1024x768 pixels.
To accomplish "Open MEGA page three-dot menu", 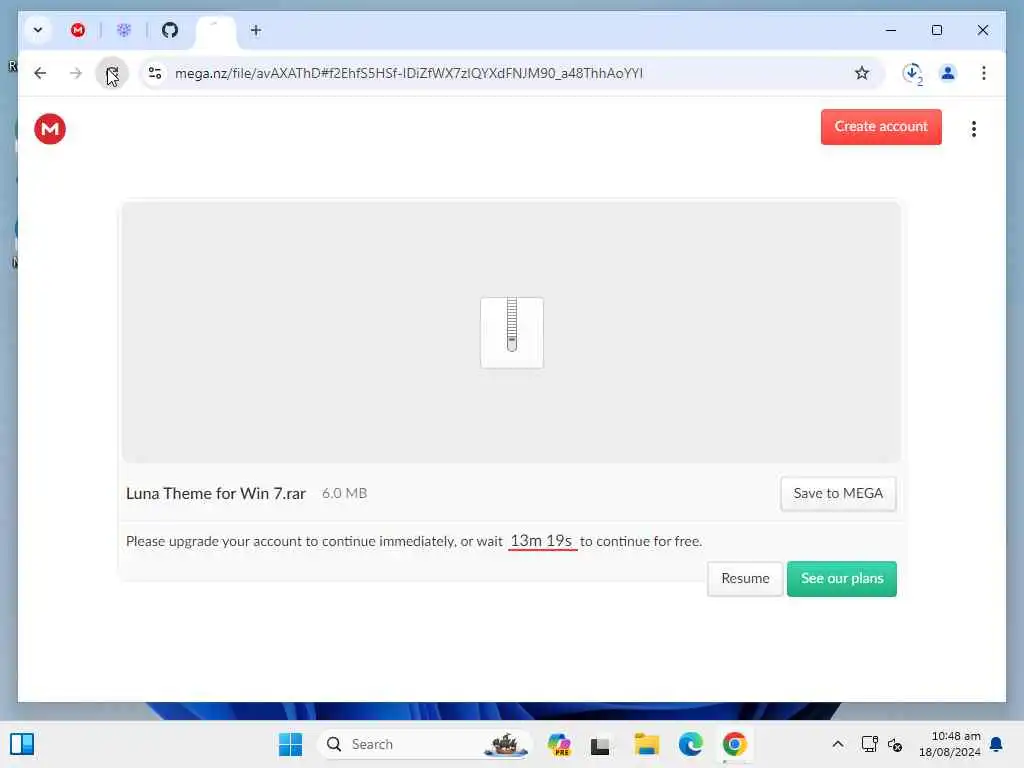I will click(x=974, y=129).
